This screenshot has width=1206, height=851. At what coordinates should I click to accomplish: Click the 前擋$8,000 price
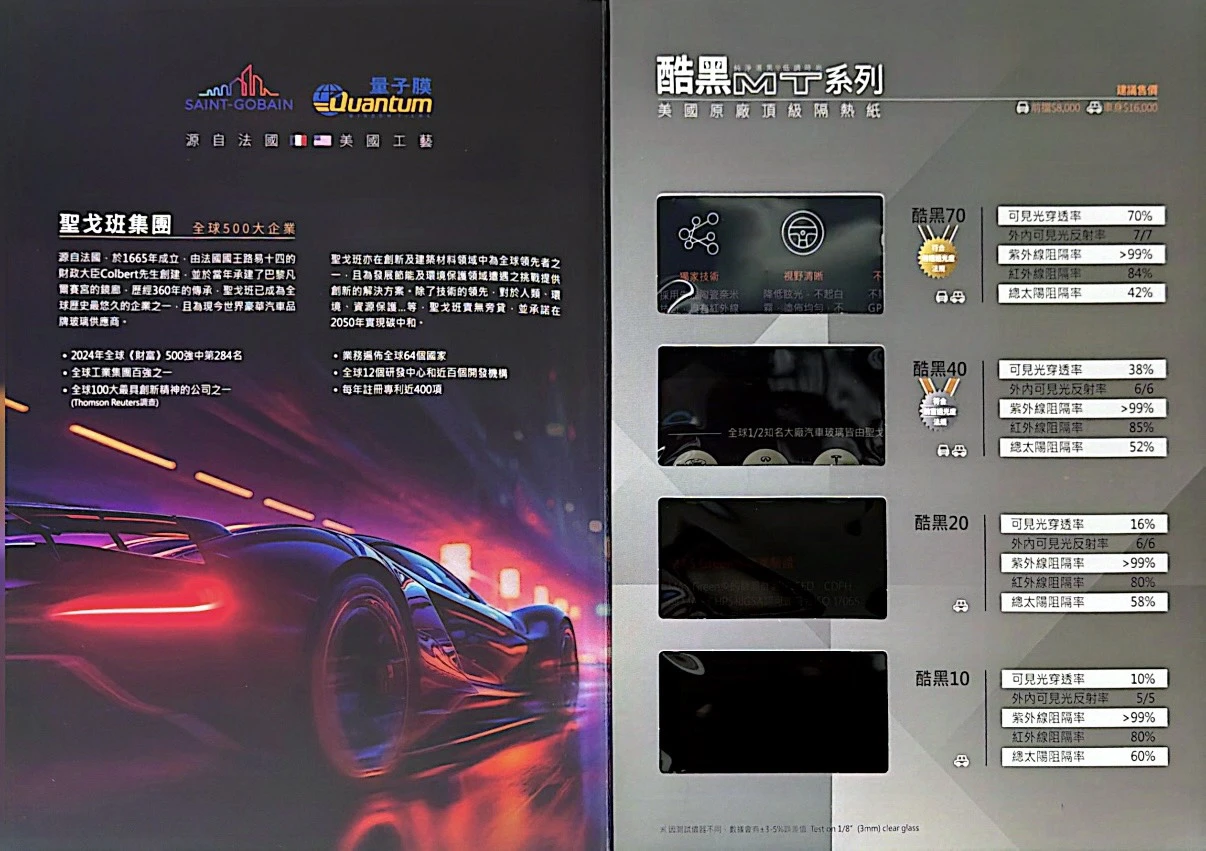1055,107
